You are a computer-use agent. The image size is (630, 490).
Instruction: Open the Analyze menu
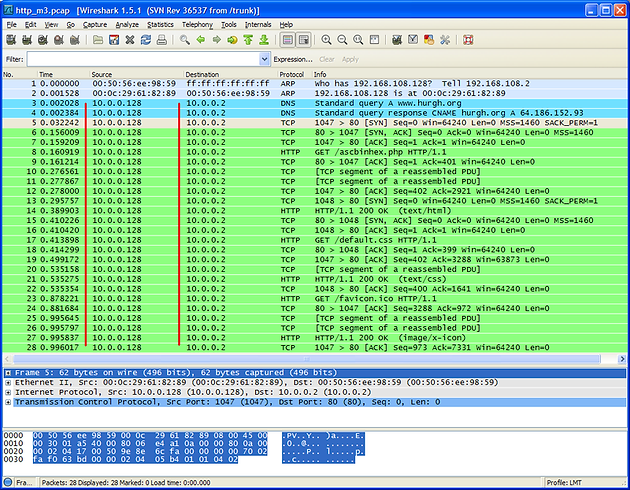coord(127,24)
